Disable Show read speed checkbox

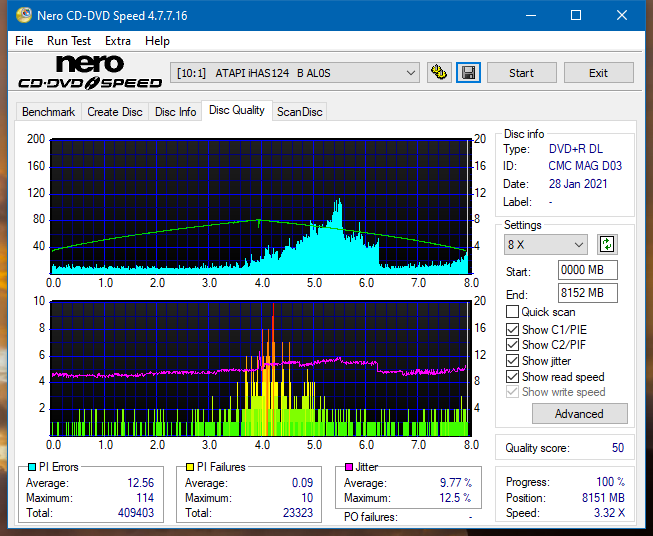(x=512, y=376)
